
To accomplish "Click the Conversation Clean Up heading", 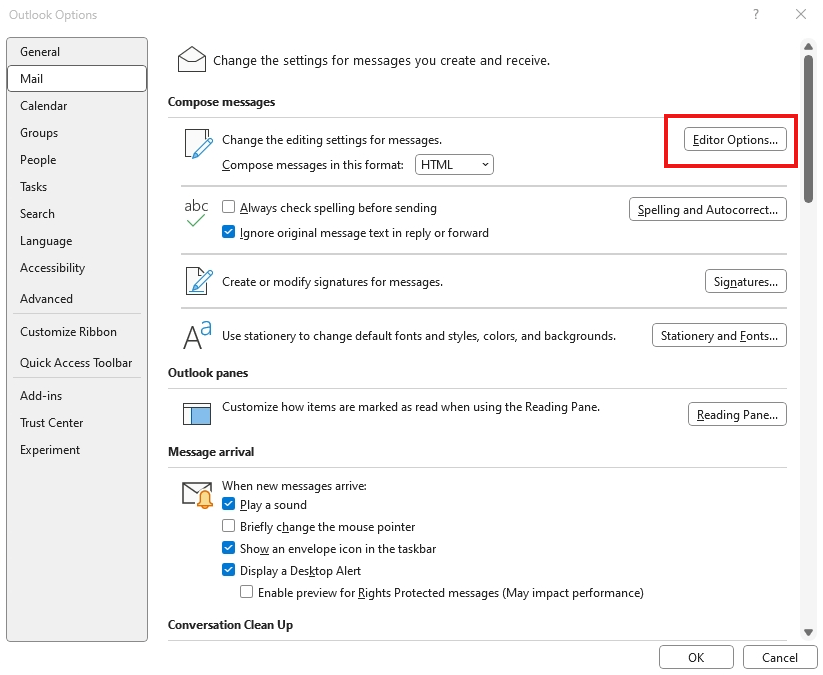I will coord(230,625).
